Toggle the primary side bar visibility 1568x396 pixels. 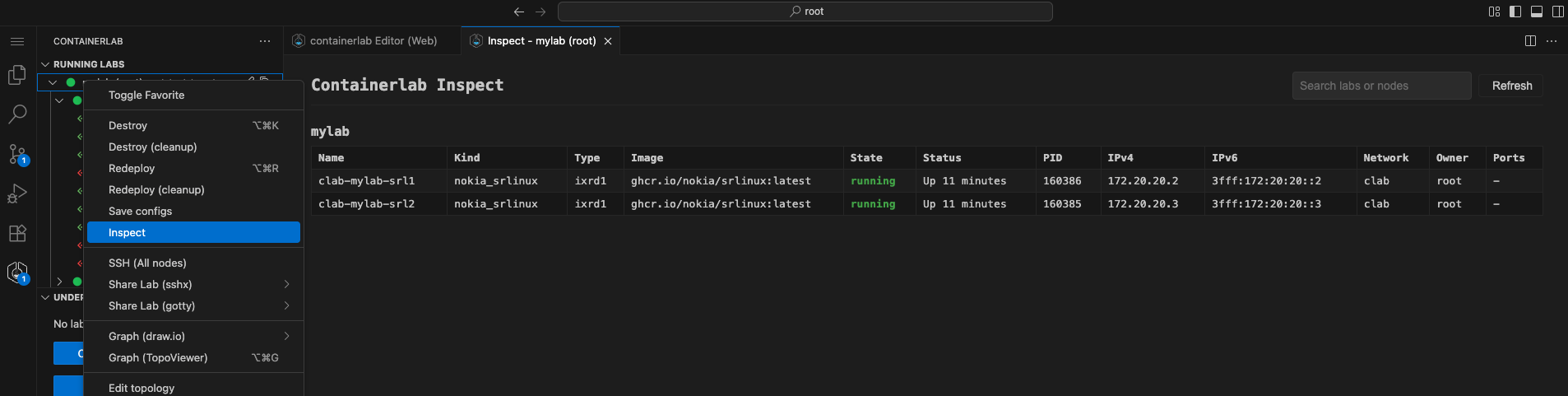[x=1515, y=12]
